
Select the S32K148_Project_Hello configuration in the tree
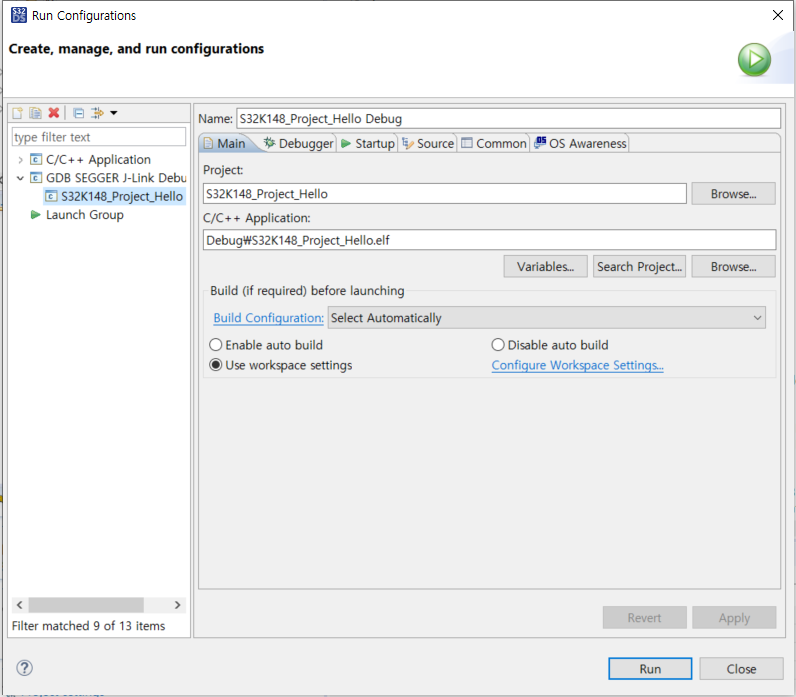(121, 196)
